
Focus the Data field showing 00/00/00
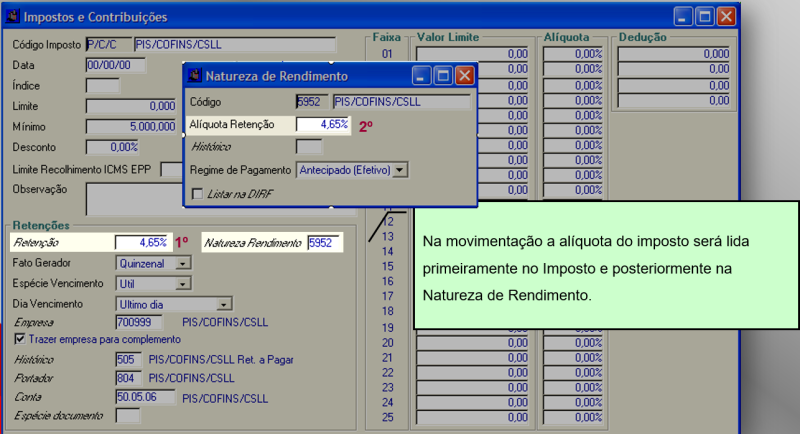[x=115, y=65]
